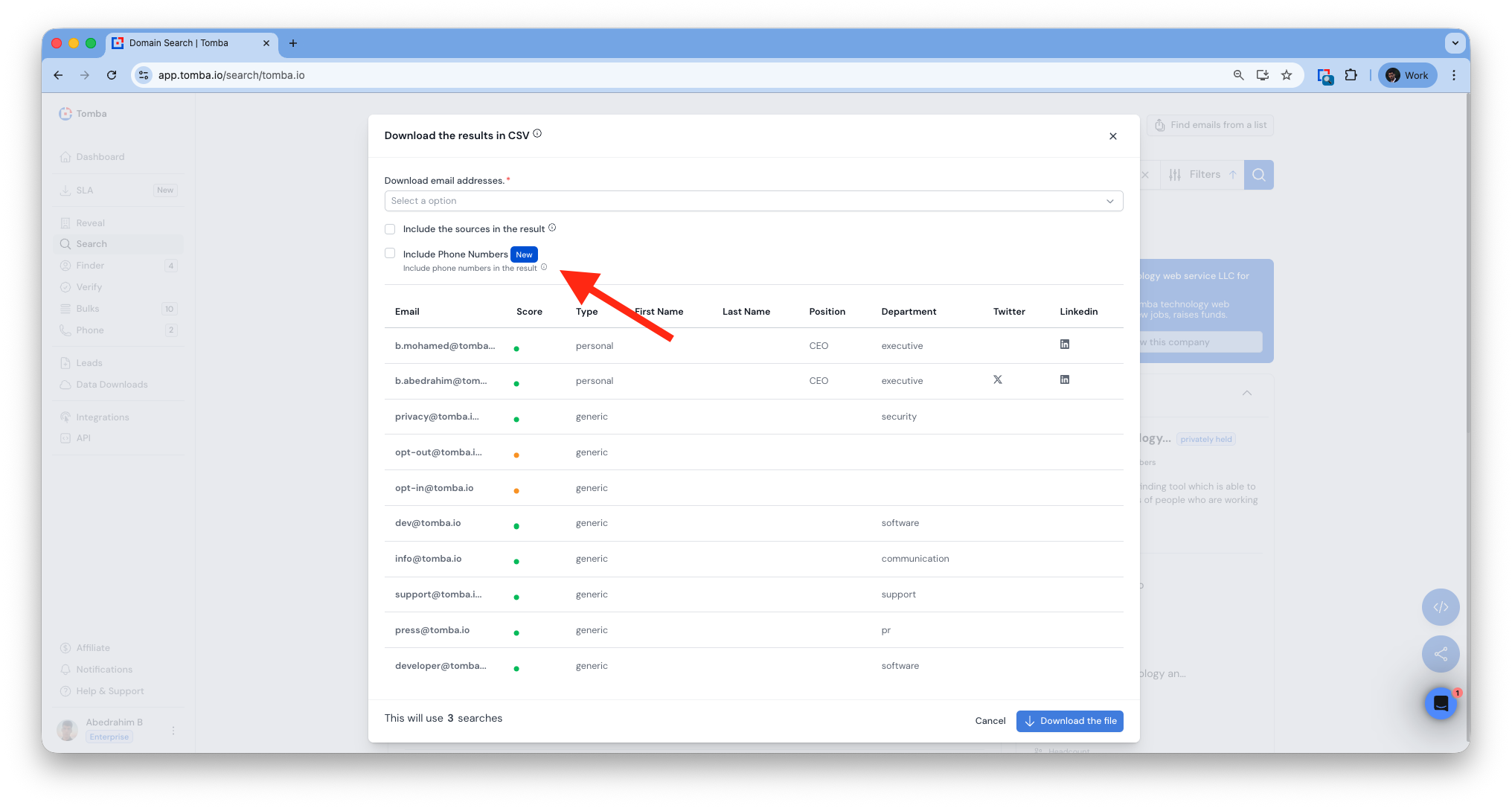Click the Download the file button
Image resolution: width=1512 pixels, height=808 pixels.
click(1069, 721)
